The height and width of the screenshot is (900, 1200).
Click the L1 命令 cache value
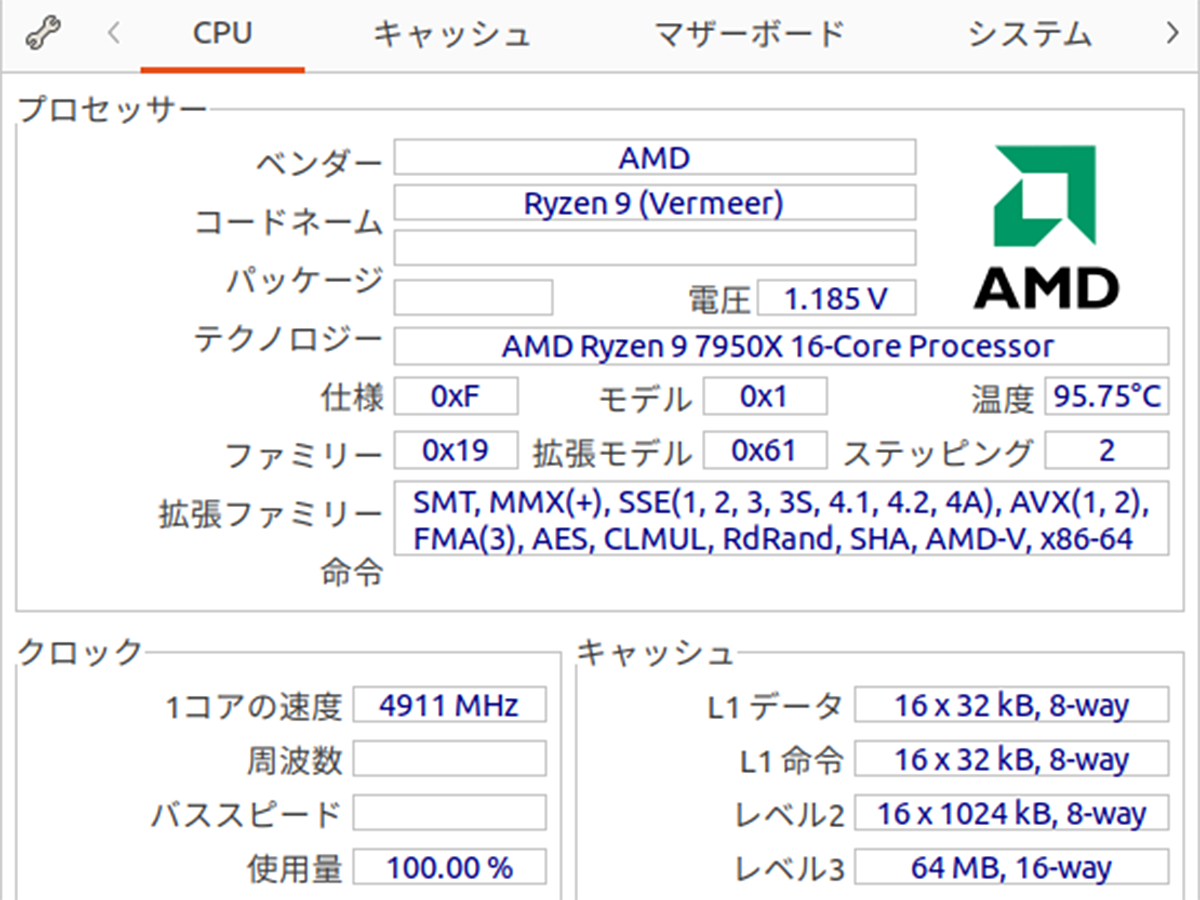click(x=1011, y=759)
